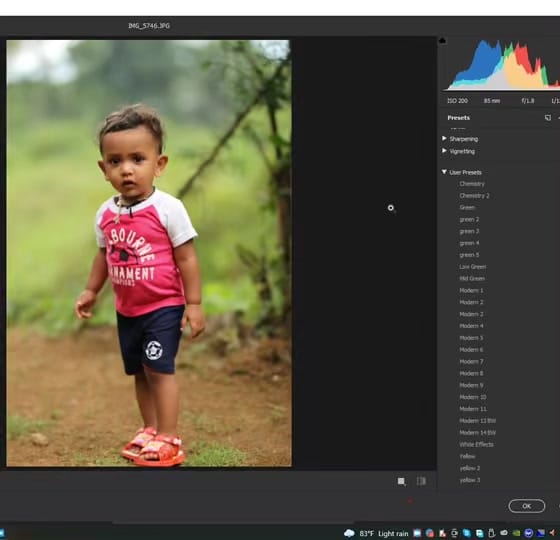Select the Modern 11 preset
The height and width of the screenshot is (540, 560).
(x=472, y=409)
